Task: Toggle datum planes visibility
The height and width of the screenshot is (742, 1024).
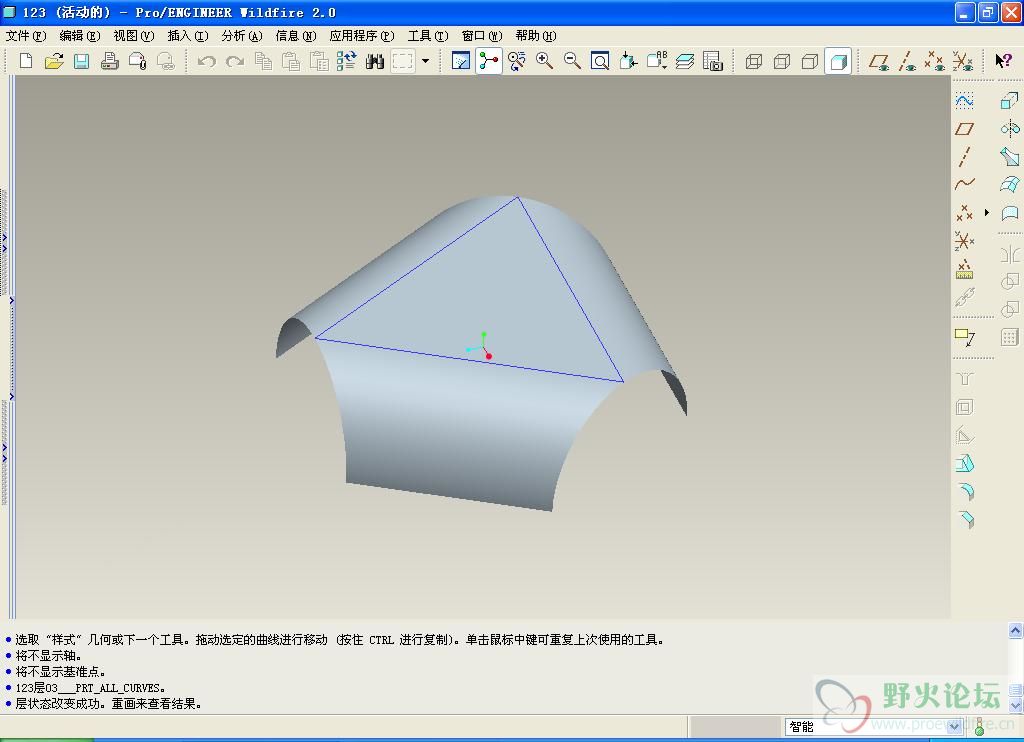Action: click(879, 61)
